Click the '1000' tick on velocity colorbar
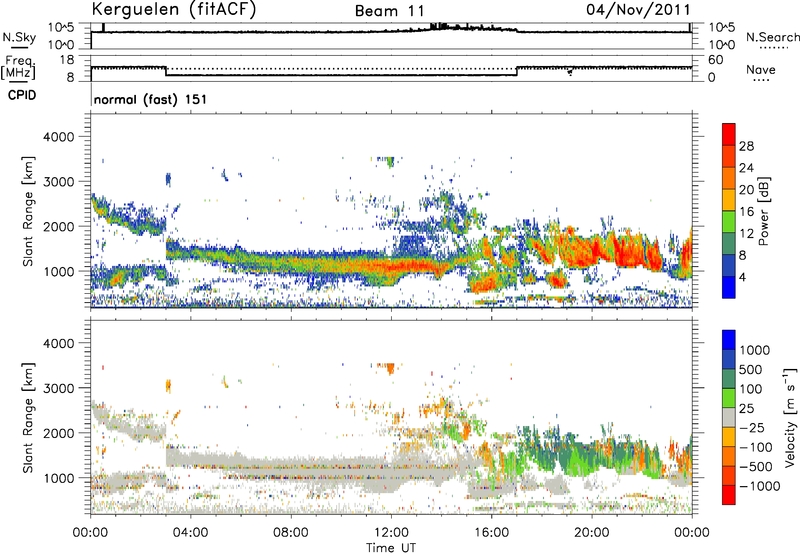Viewport: 800px width, 554px height. tap(754, 350)
